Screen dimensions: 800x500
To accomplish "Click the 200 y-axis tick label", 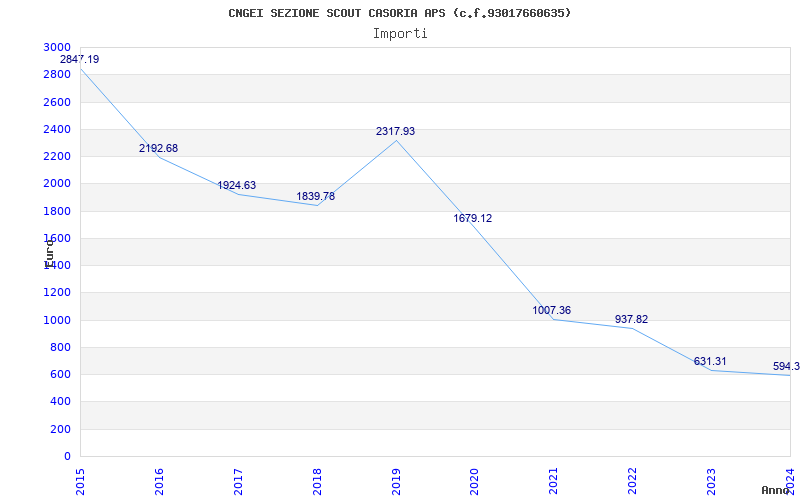I will pyautogui.click(x=61, y=430).
